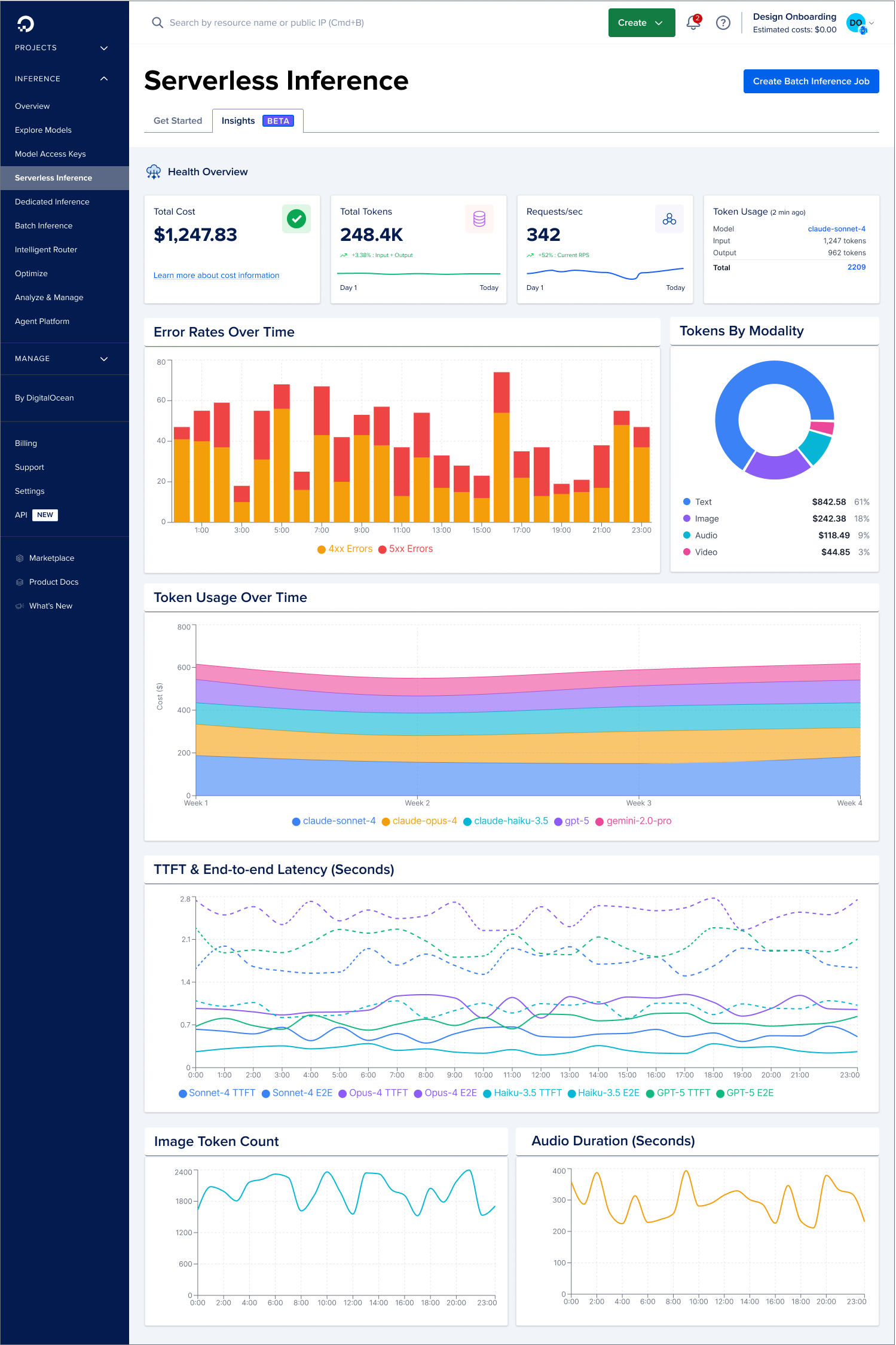Click the Health Overview cloud icon
Screen dimensions: 896x1345
tap(154, 172)
